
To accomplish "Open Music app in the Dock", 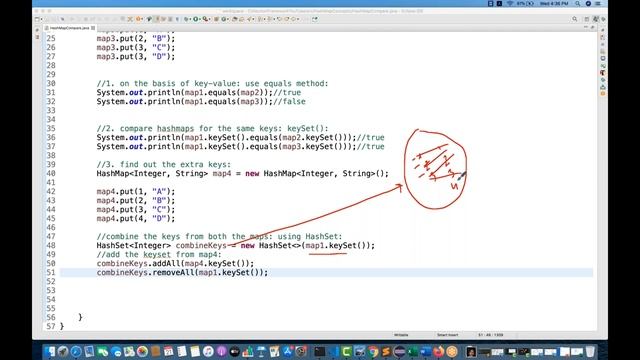I will tap(208, 351).
